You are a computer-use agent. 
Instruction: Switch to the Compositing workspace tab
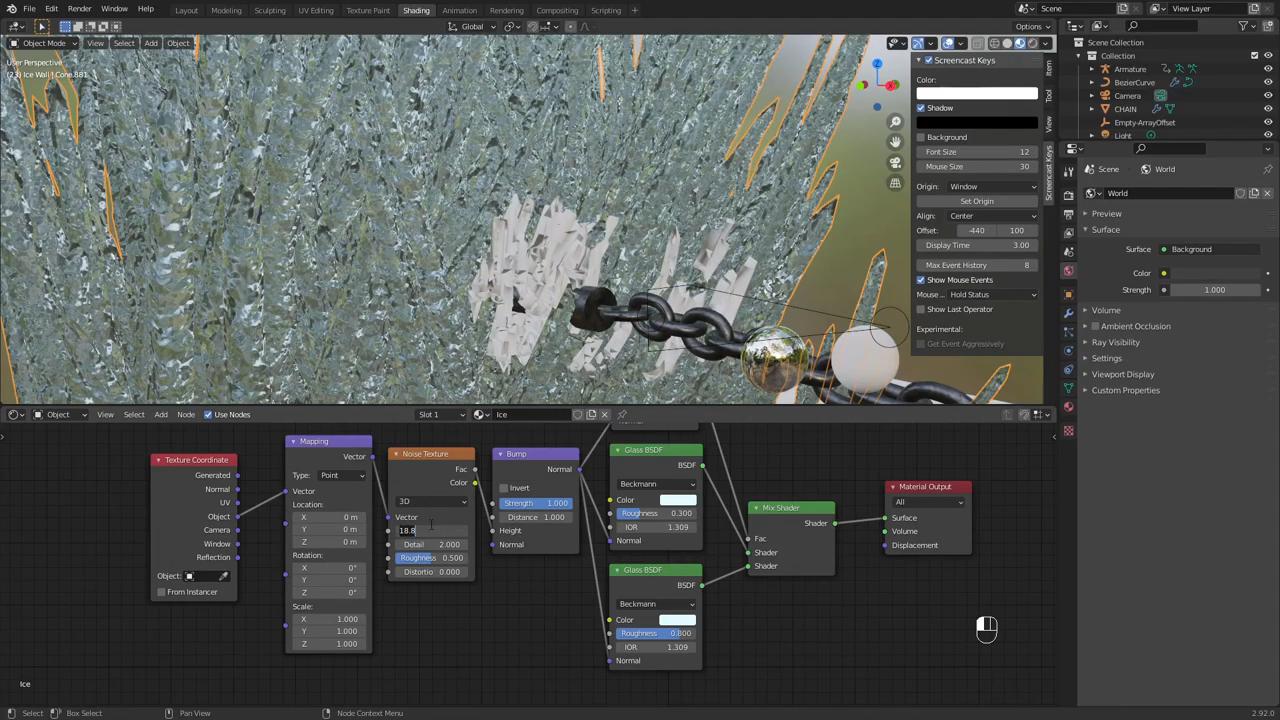point(557,10)
